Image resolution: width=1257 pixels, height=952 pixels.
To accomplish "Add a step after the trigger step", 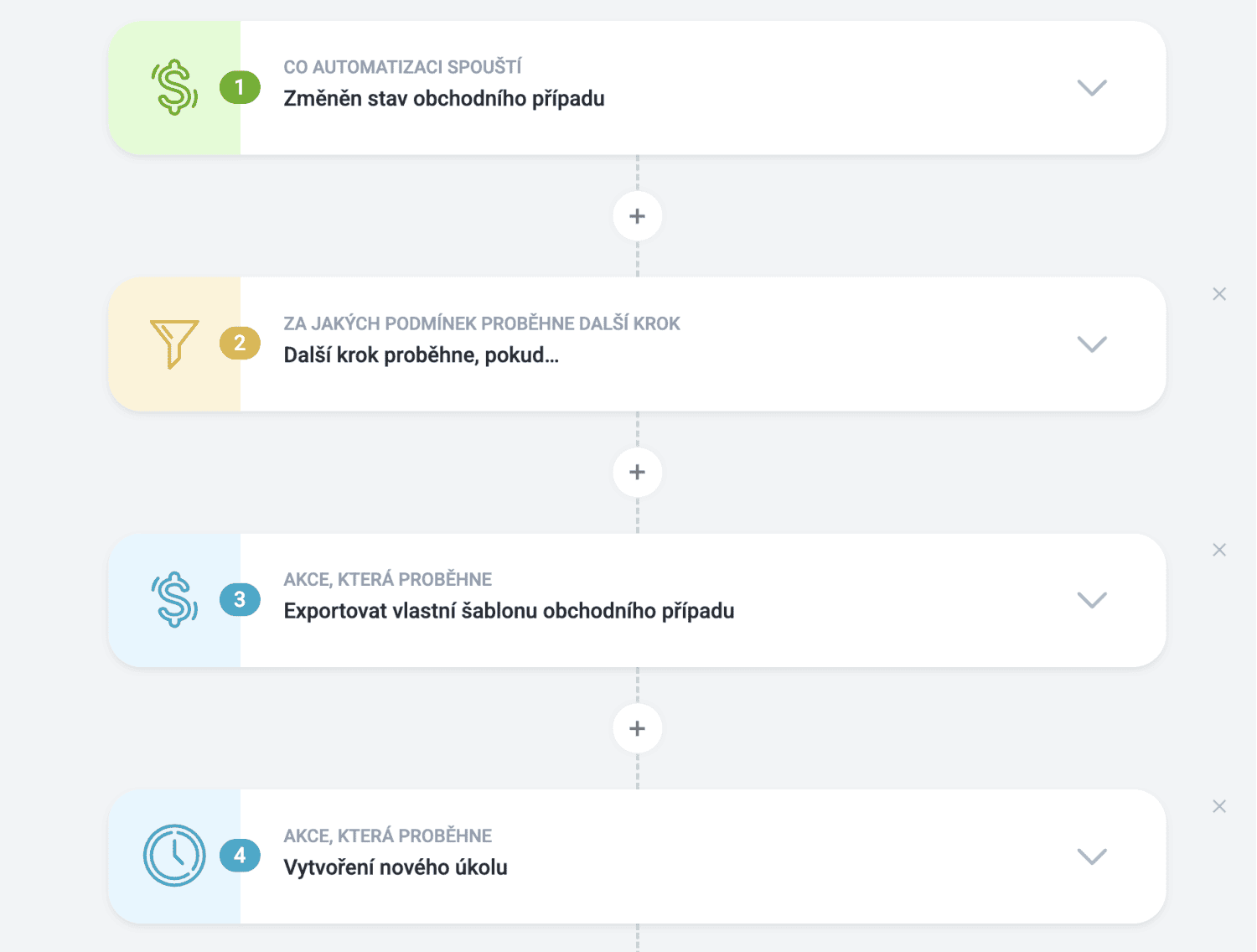I will point(638,216).
